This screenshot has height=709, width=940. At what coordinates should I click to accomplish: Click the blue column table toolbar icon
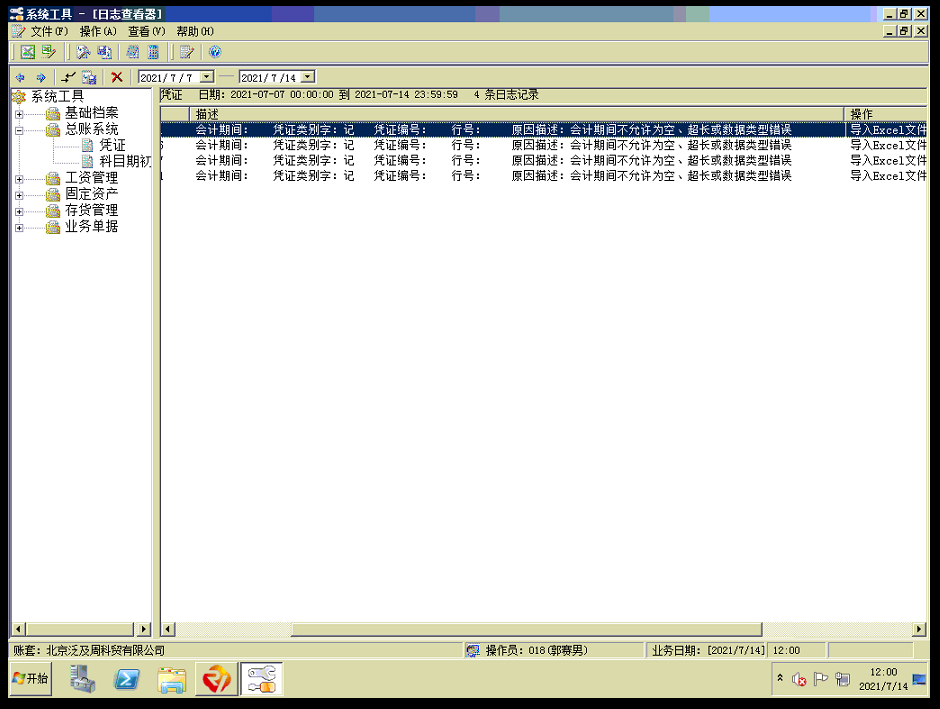[x=153, y=52]
